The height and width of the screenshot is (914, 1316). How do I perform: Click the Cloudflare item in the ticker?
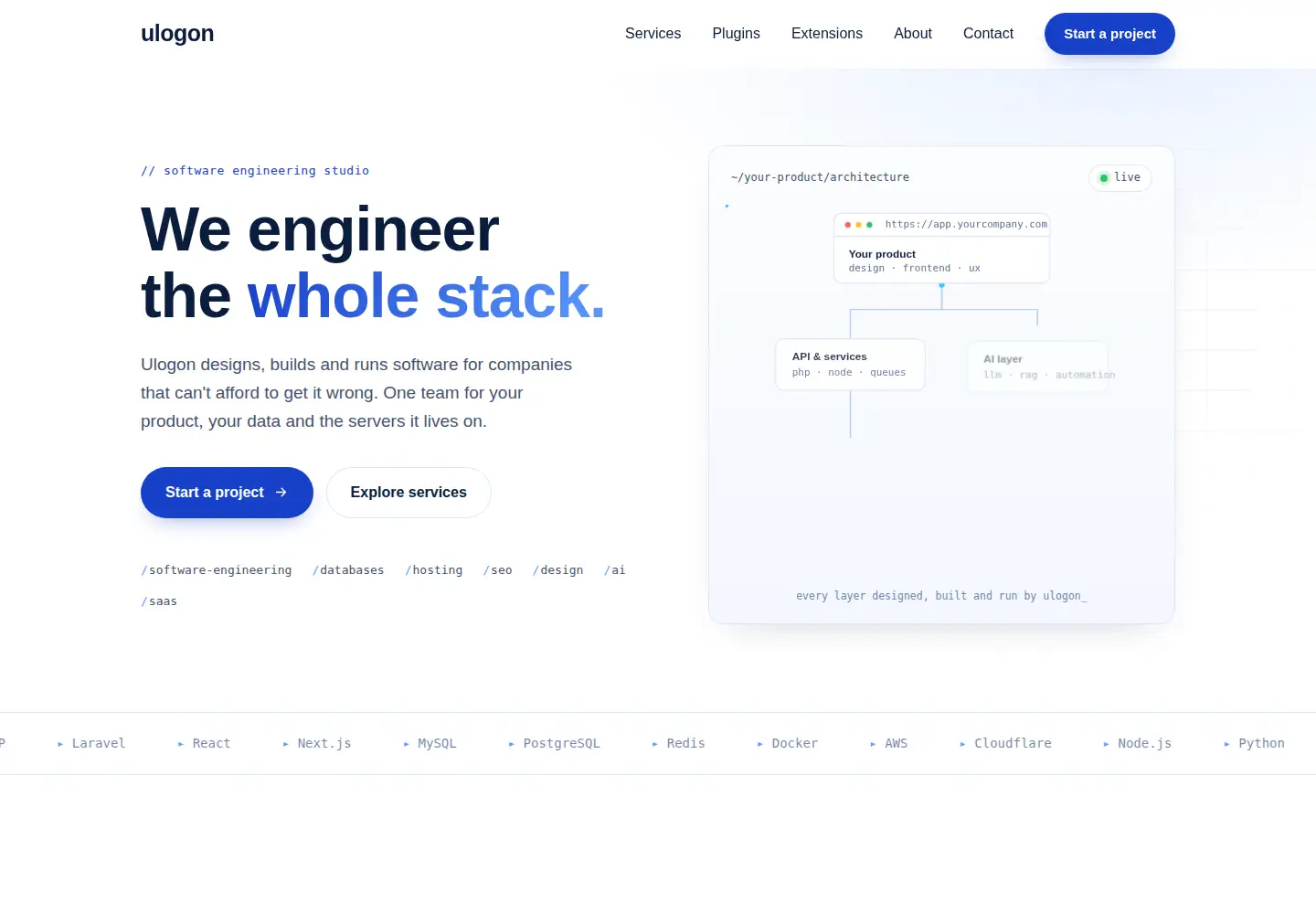point(1005,744)
